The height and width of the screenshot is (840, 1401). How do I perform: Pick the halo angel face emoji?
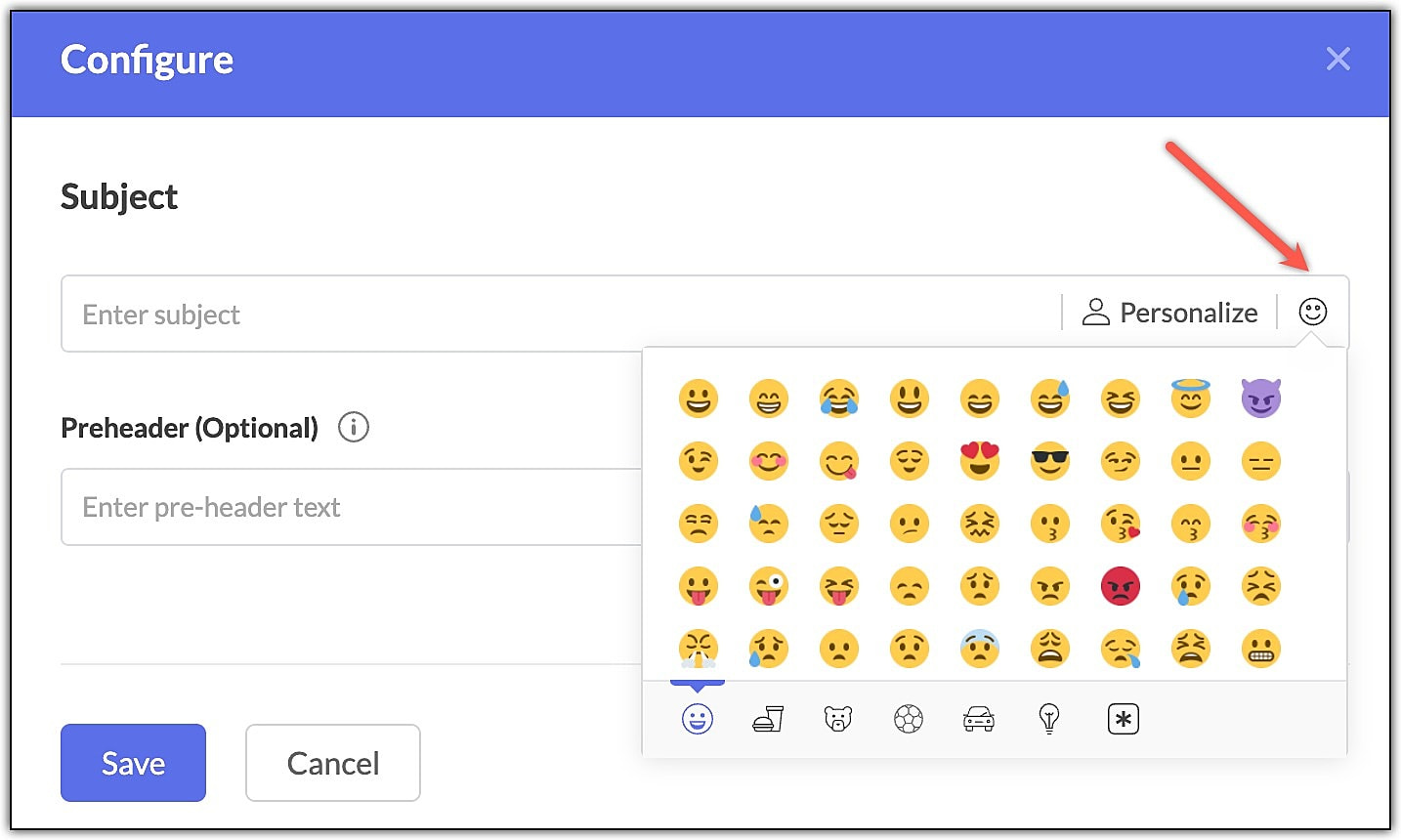(x=1190, y=399)
